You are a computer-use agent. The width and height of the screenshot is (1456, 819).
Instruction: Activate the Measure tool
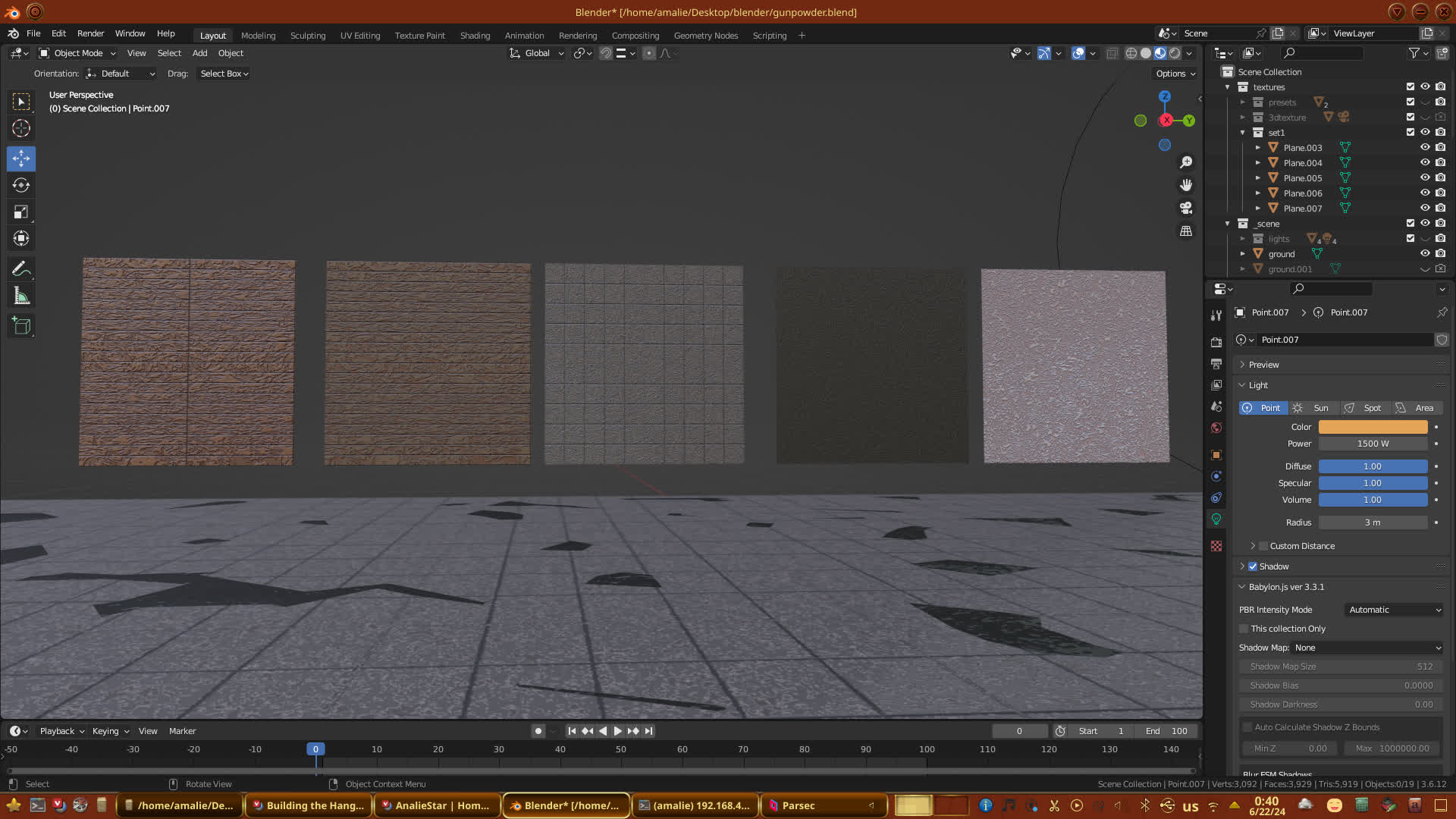tap(21, 297)
